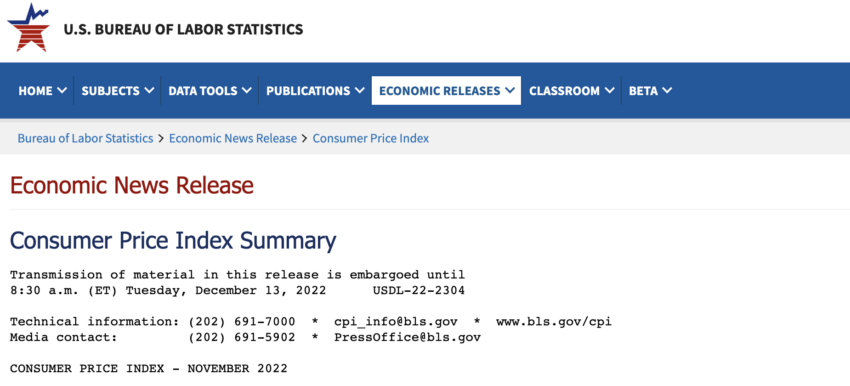
Task: Expand the DATA TOOLS chevron arrow
Action: coord(247,91)
